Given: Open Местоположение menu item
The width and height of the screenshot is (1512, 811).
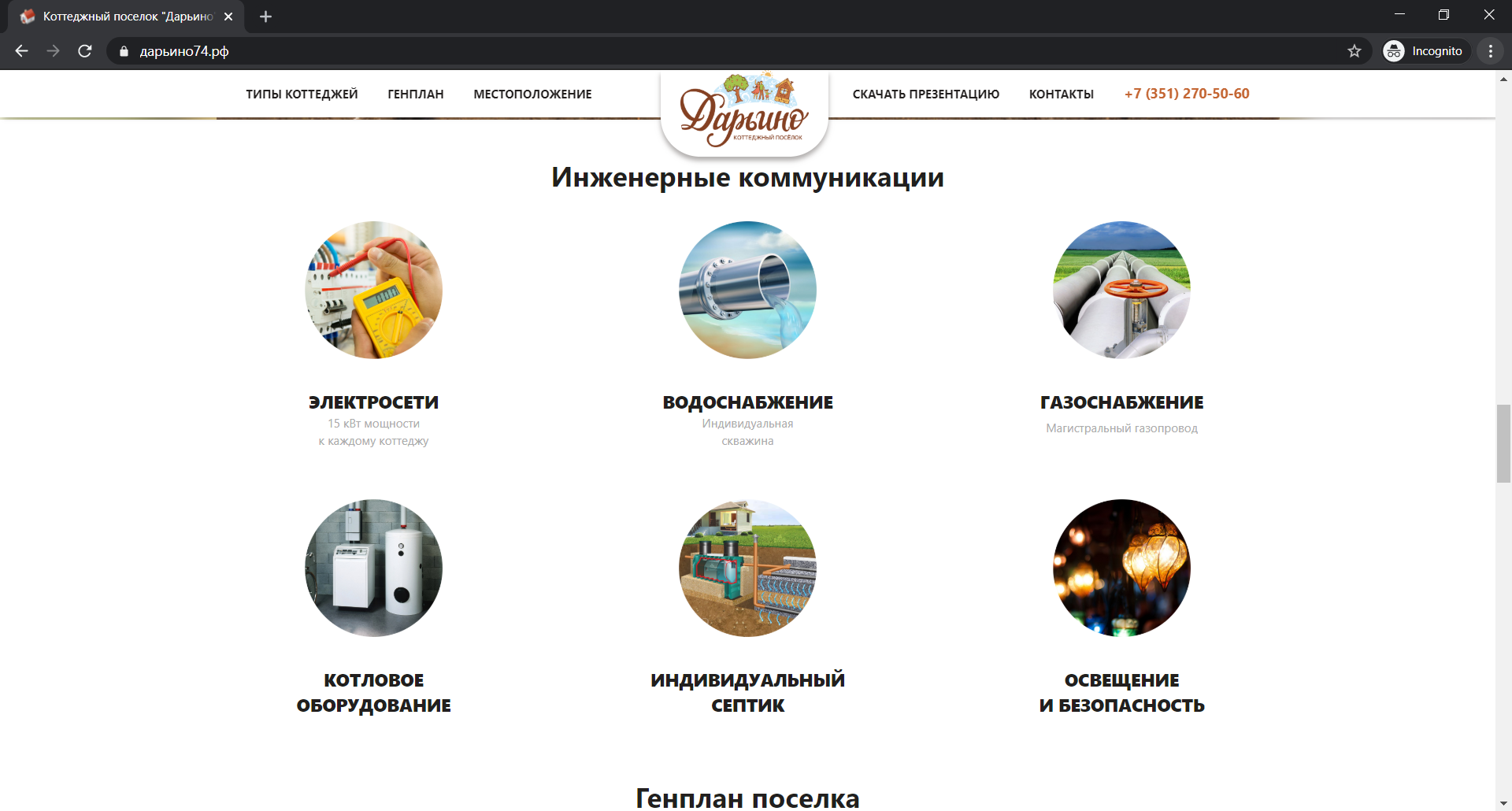Looking at the screenshot, I should click(x=532, y=94).
